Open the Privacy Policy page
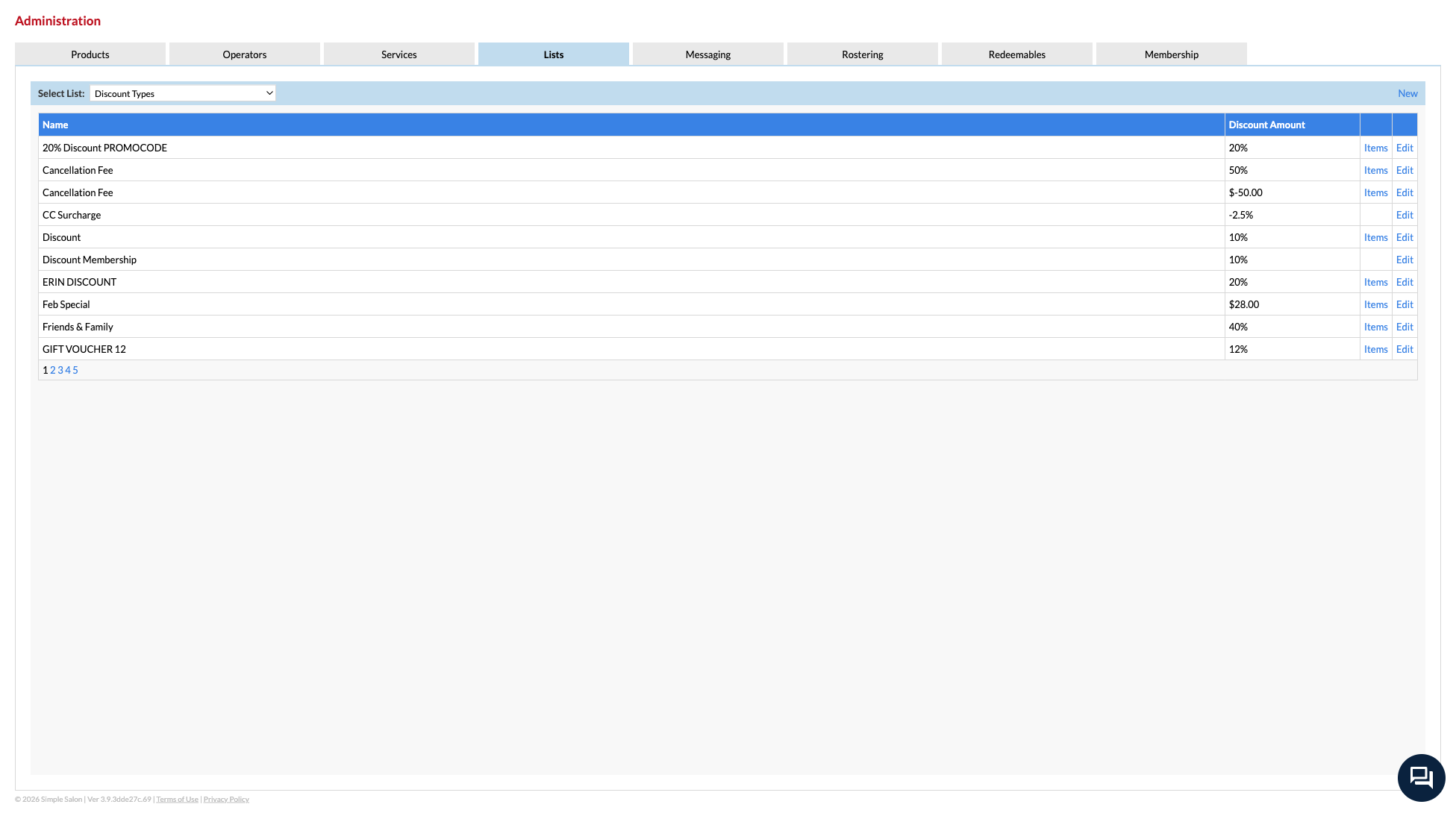The image size is (1456, 813). [x=226, y=799]
